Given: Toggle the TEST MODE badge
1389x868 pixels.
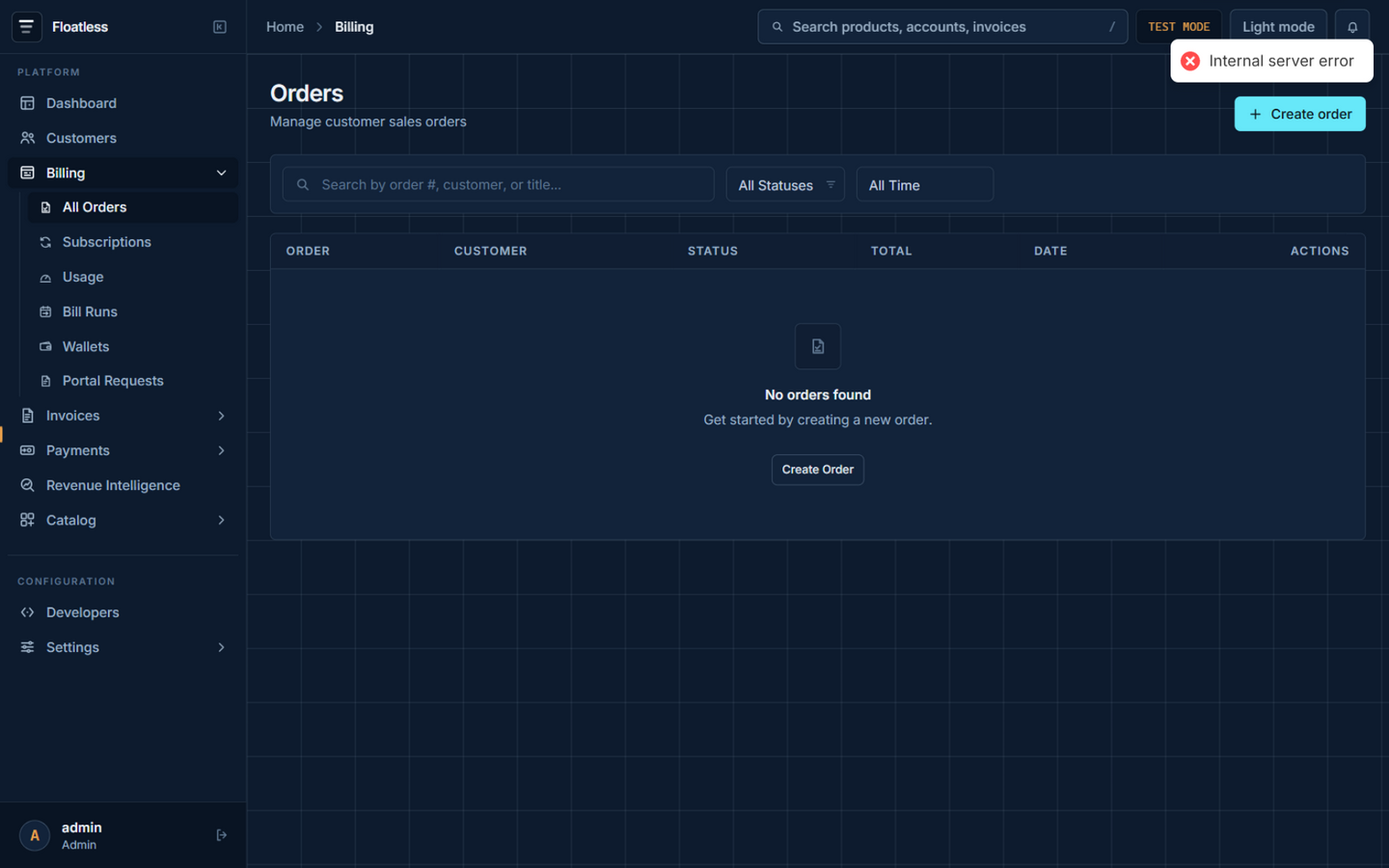Looking at the screenshot, I should click(1179, 27).
